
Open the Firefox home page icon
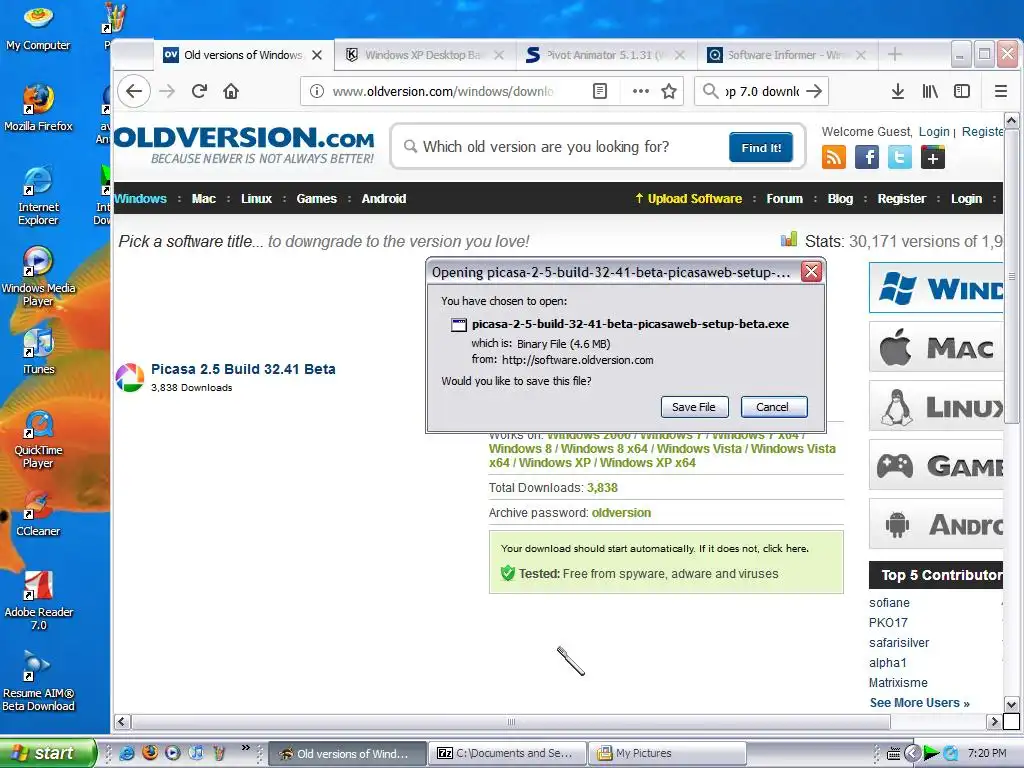(231, 91)
